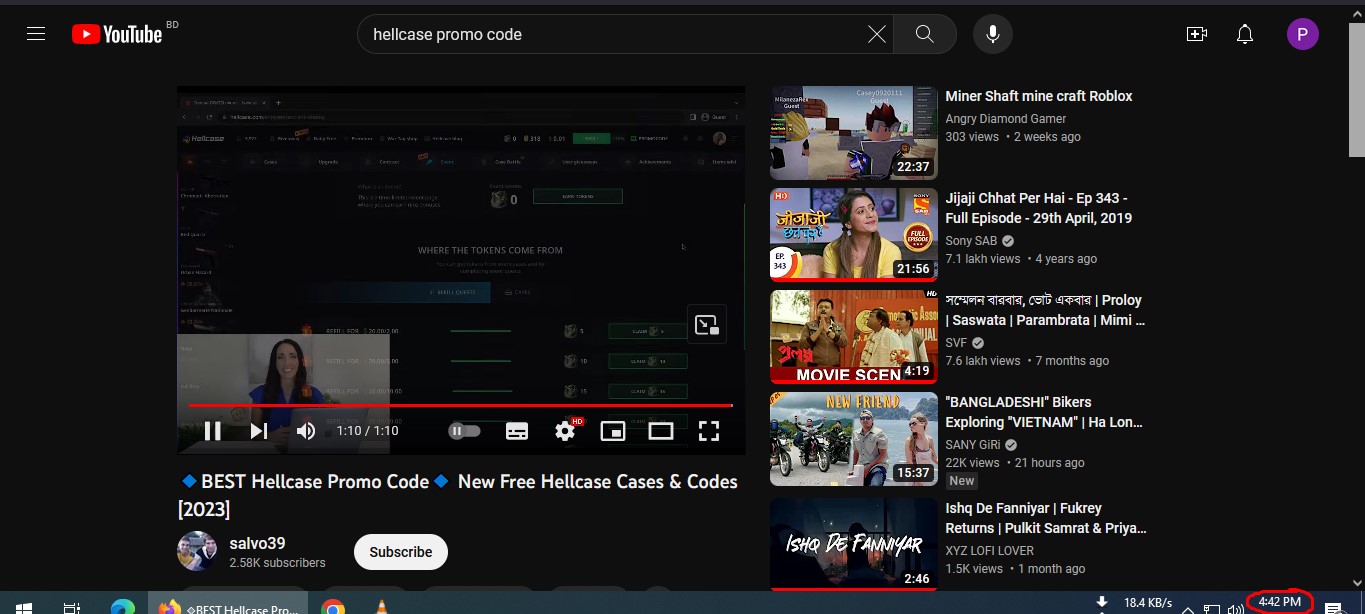
Task: Pause the playing video
Action: click(x=212, y=431)
